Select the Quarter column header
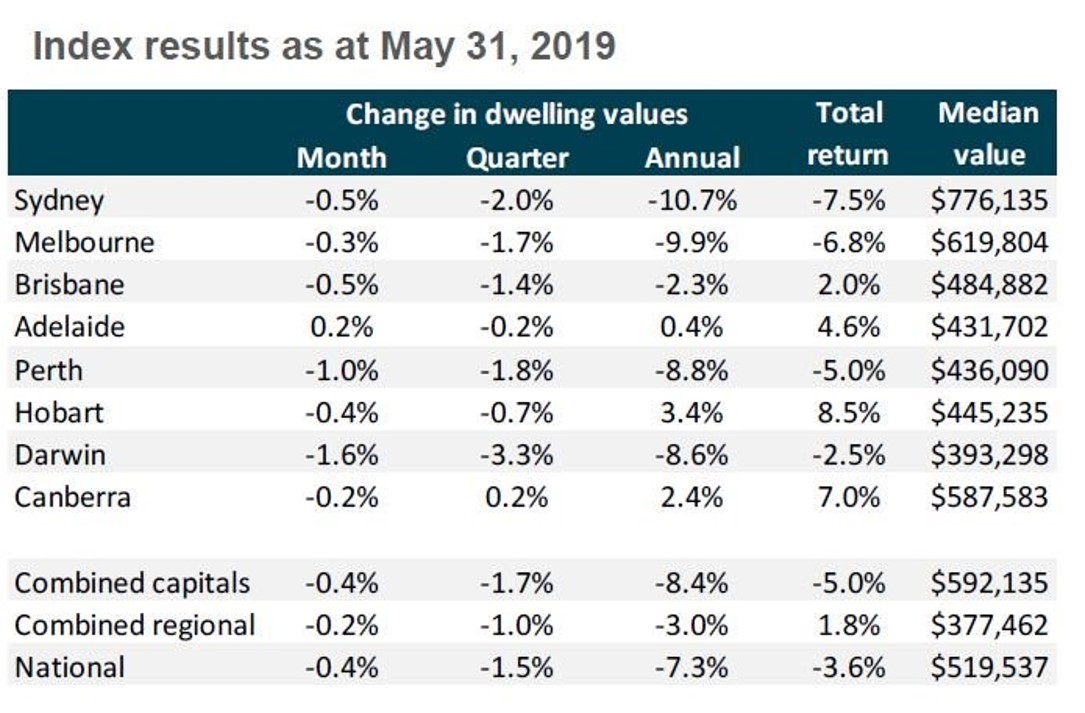 [517, 158]
